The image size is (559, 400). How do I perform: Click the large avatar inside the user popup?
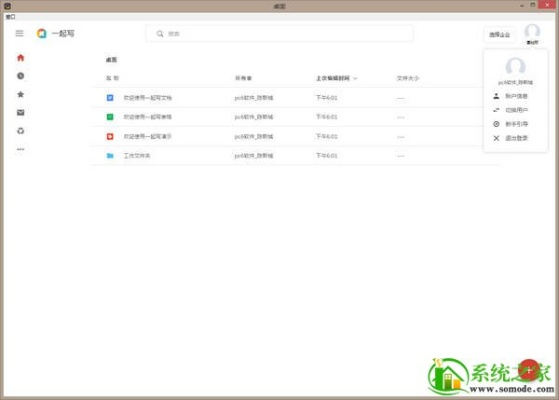pyautogui.click(x=516, y=66)
